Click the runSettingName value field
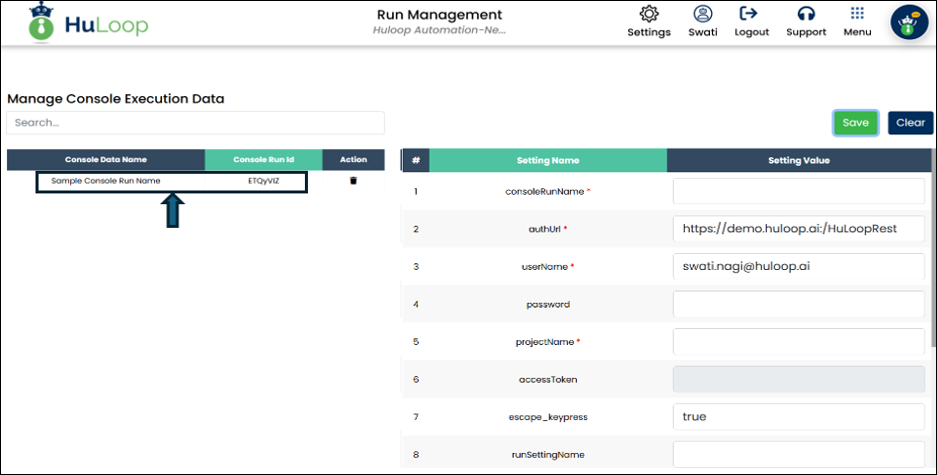Viewport: 937px width, 475px height. click(798, 454)
